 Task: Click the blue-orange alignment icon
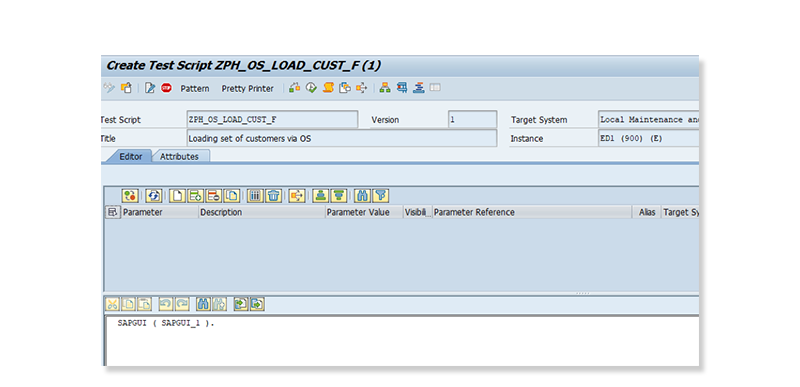pyautogui.click(x=419, y=88)
